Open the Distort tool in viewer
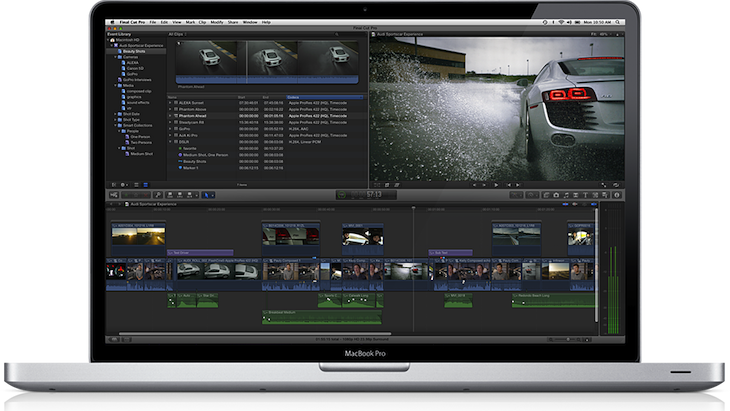This screenshot has height=411, width=730. click(x=397, y=185)
